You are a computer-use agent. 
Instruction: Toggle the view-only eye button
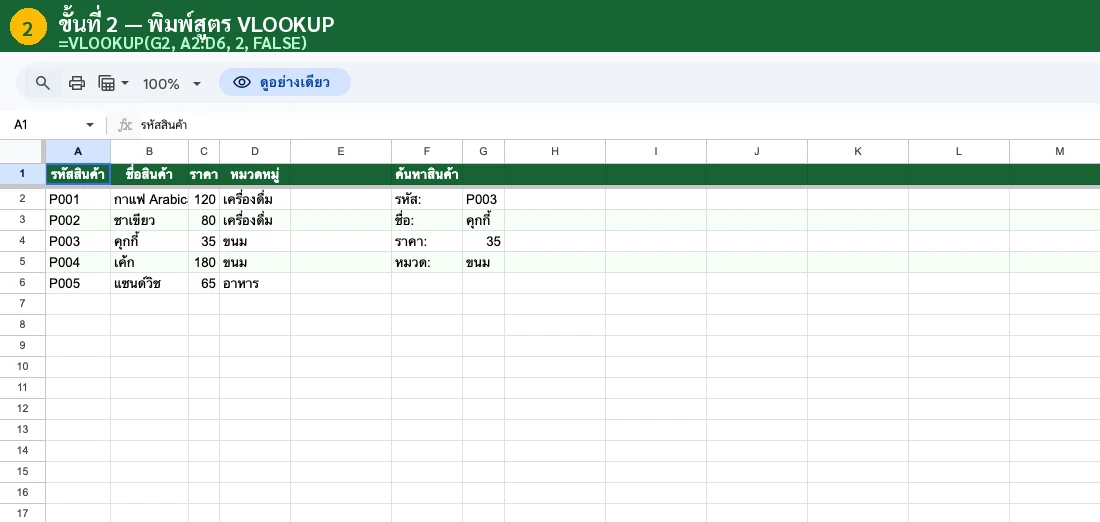pos(284,83)
